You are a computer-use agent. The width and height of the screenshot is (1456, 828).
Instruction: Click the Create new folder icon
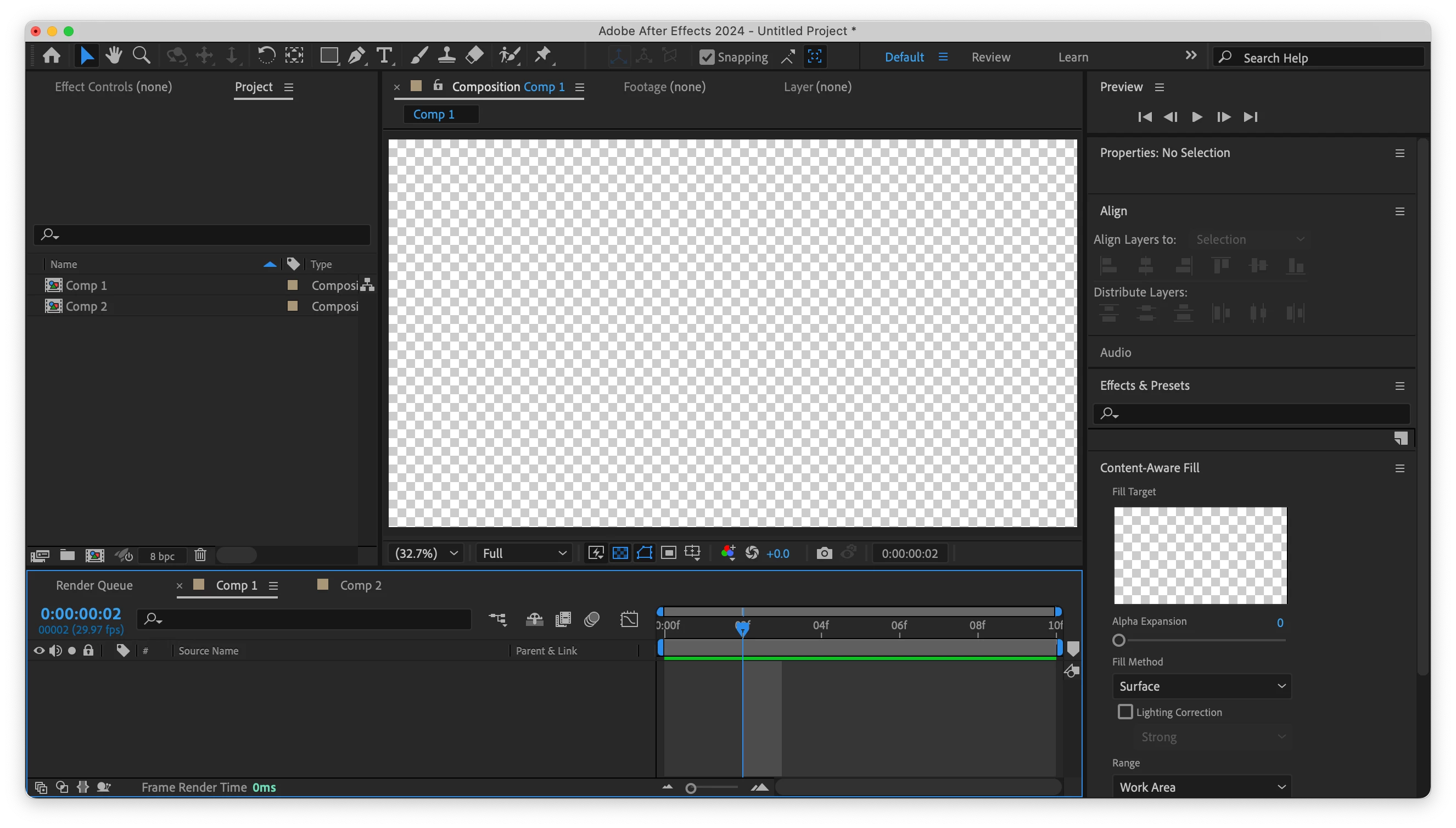point(68,555)
